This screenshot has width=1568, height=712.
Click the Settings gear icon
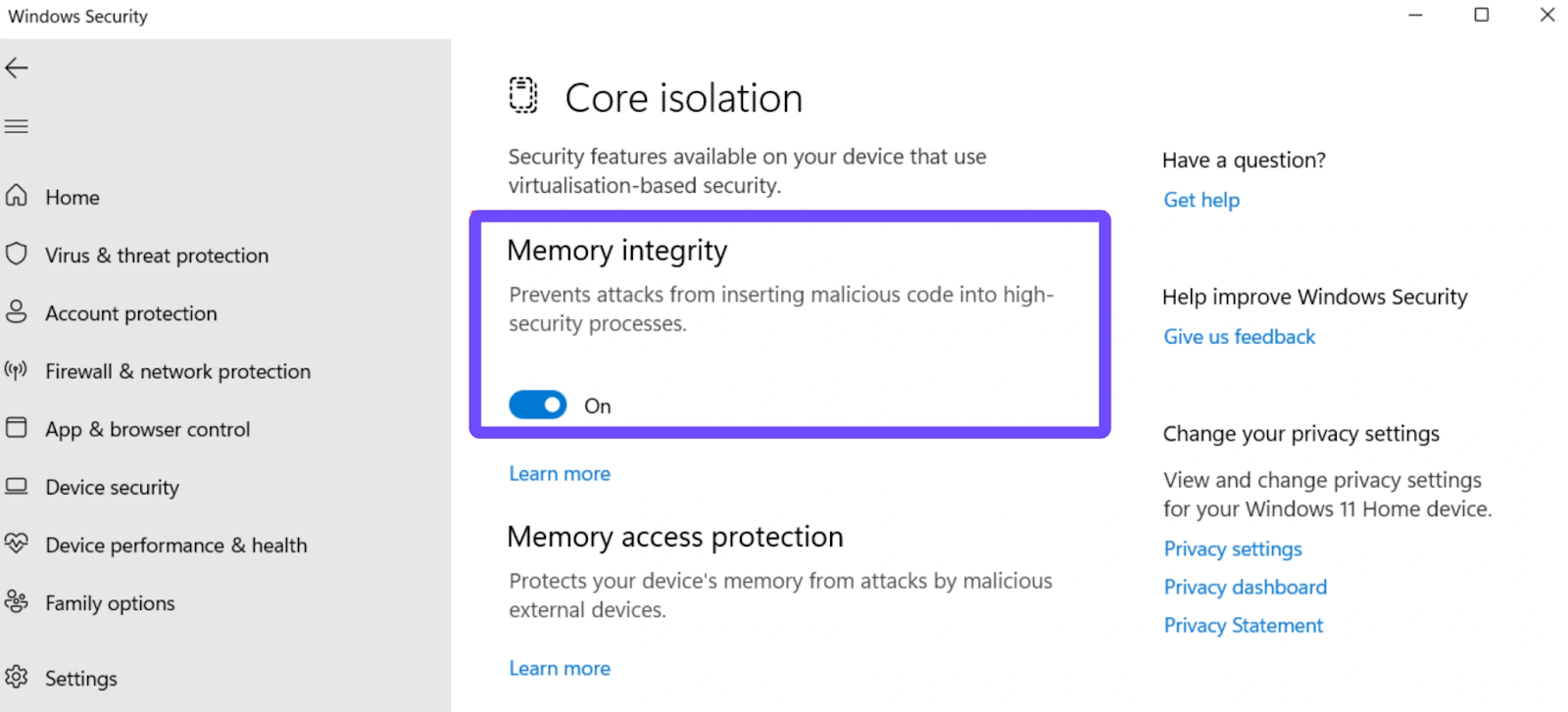pyautogui.click(x=17, y=677)
